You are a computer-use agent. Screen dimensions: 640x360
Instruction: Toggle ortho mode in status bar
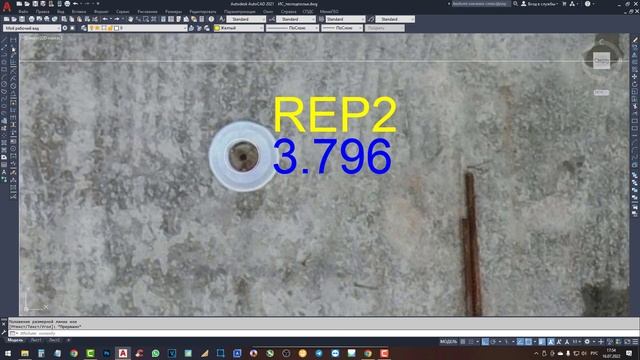coord(485,342)
